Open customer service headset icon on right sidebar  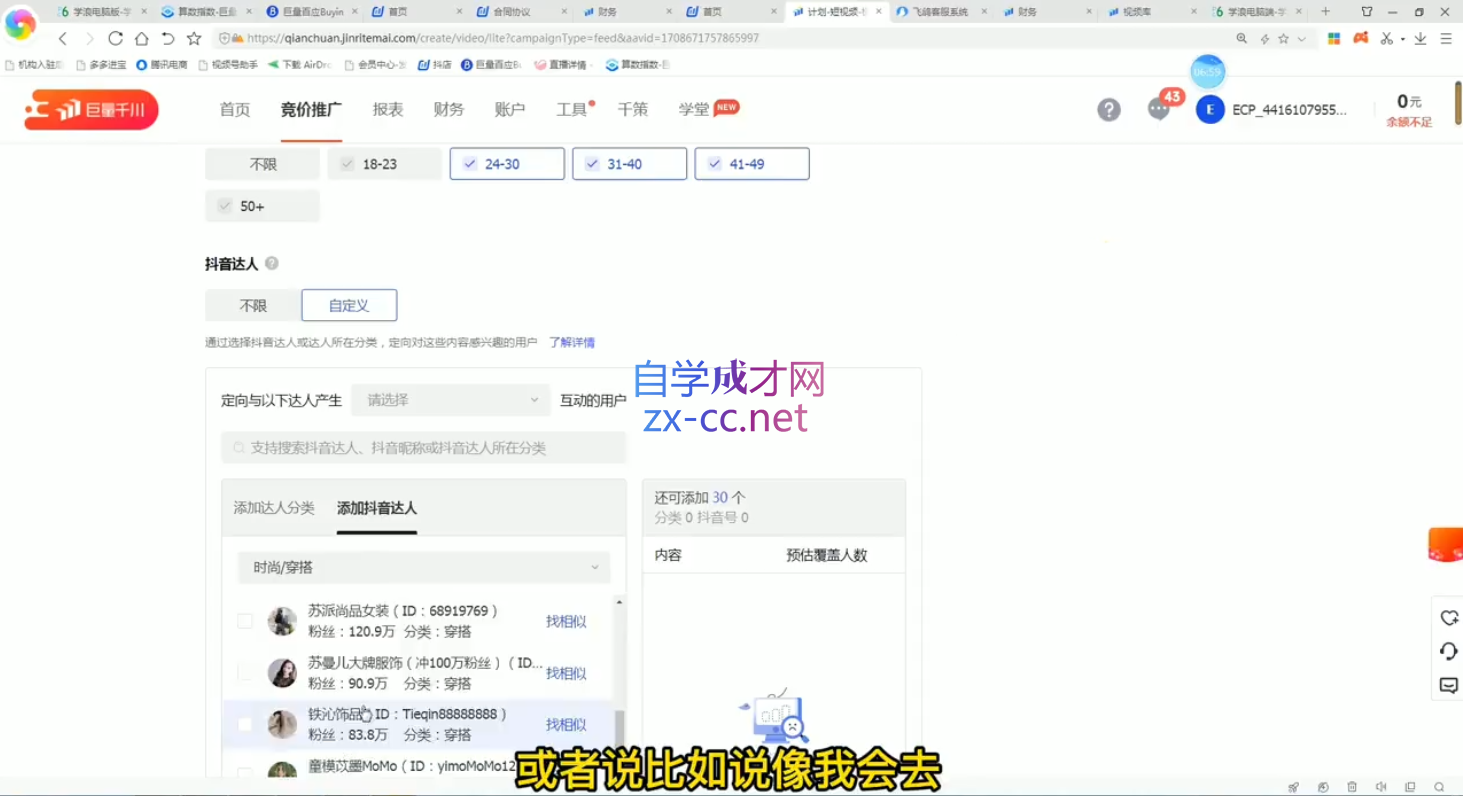point(1448,652)
